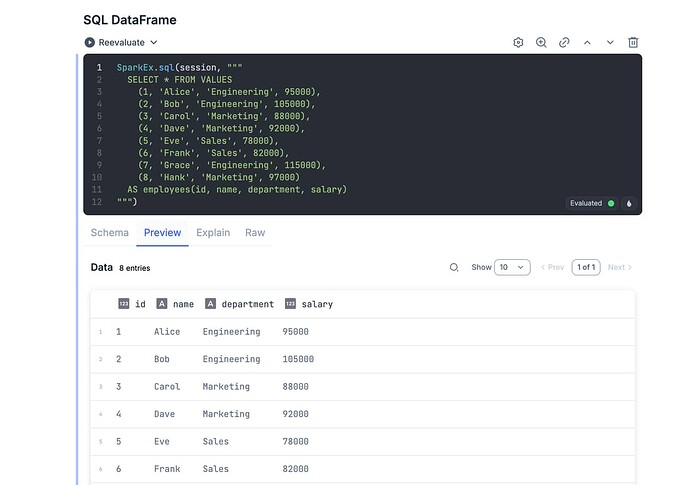Click the flame icon beside the Evaluated badge
The width and height of the screenshot is (690, 485).
[x=629, y=203]
